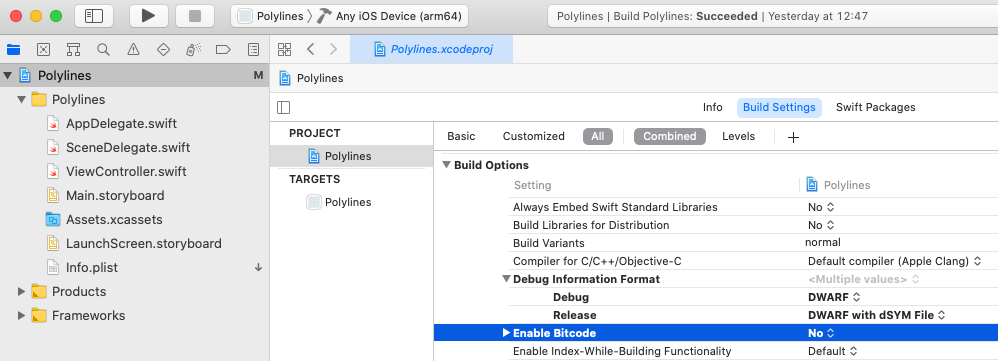
Task: Switch to the Swift Packages tab
Action: 875,108
